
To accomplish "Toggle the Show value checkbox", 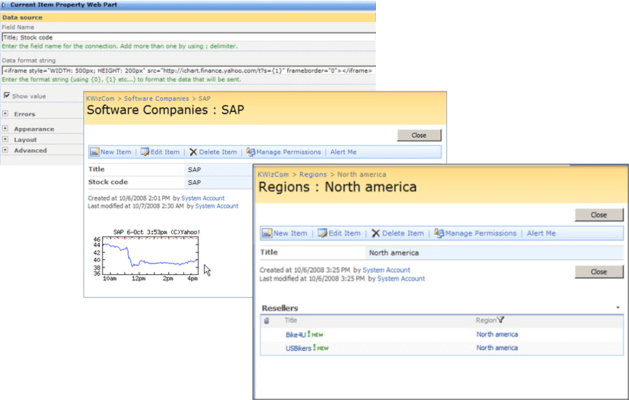I will 5,96.
